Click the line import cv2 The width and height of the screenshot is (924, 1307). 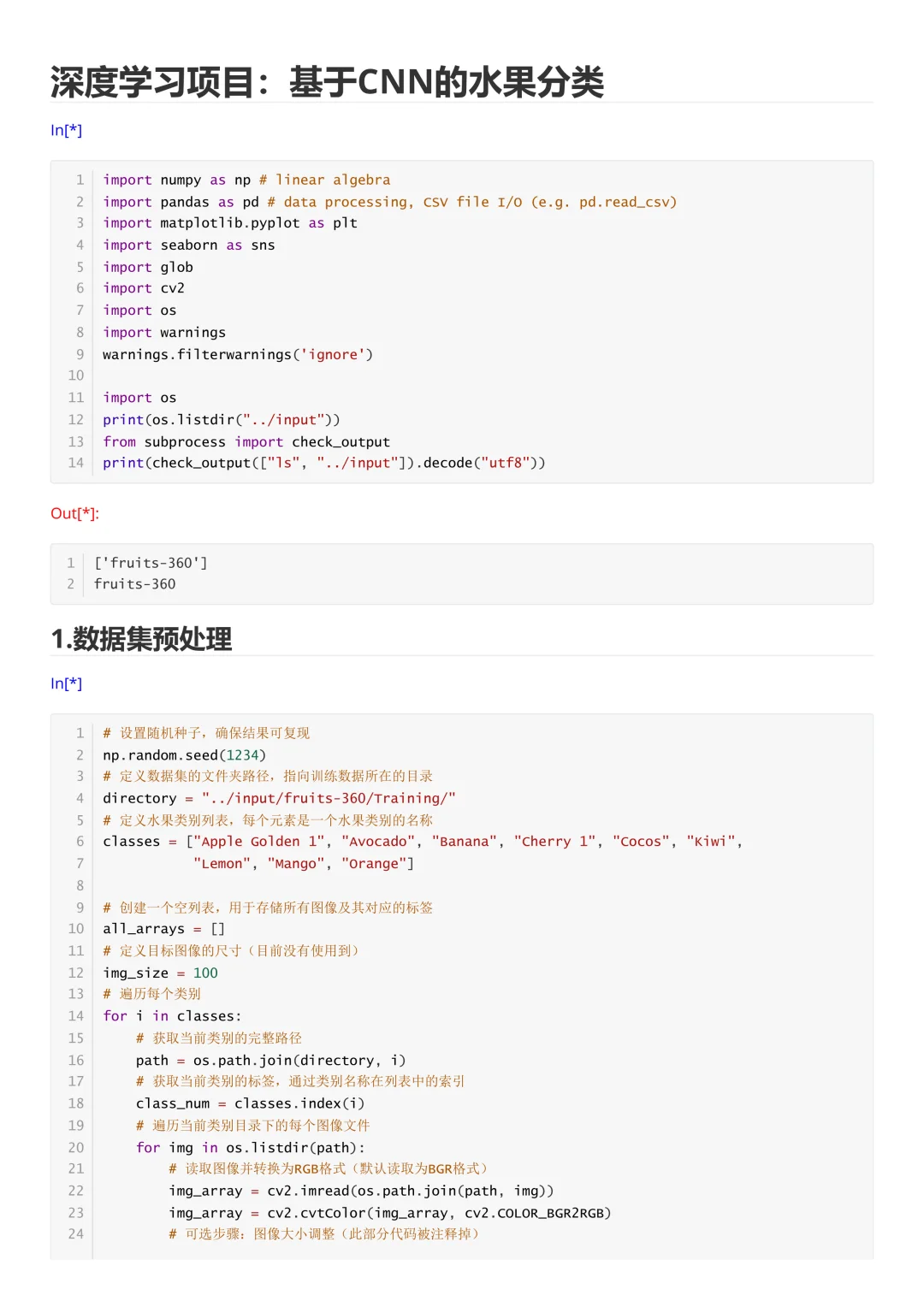pos(144,287)
